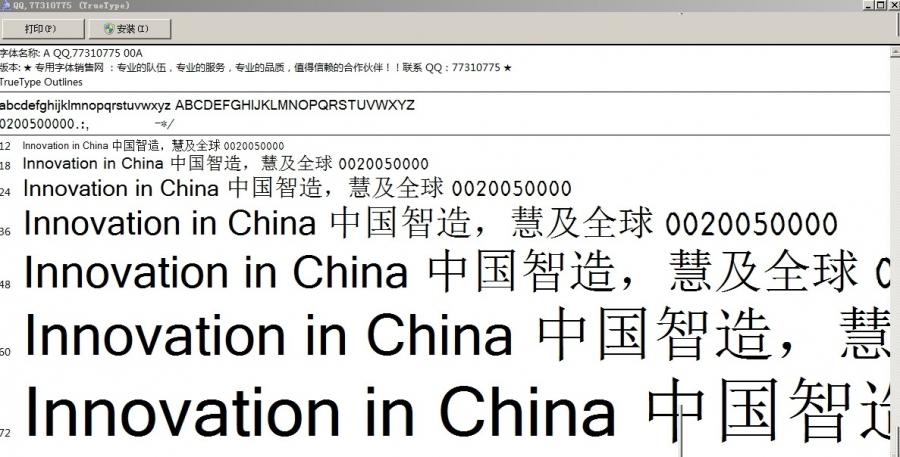Close the font preview window
This screenshot has width=900, height=457.
[894, 5]
